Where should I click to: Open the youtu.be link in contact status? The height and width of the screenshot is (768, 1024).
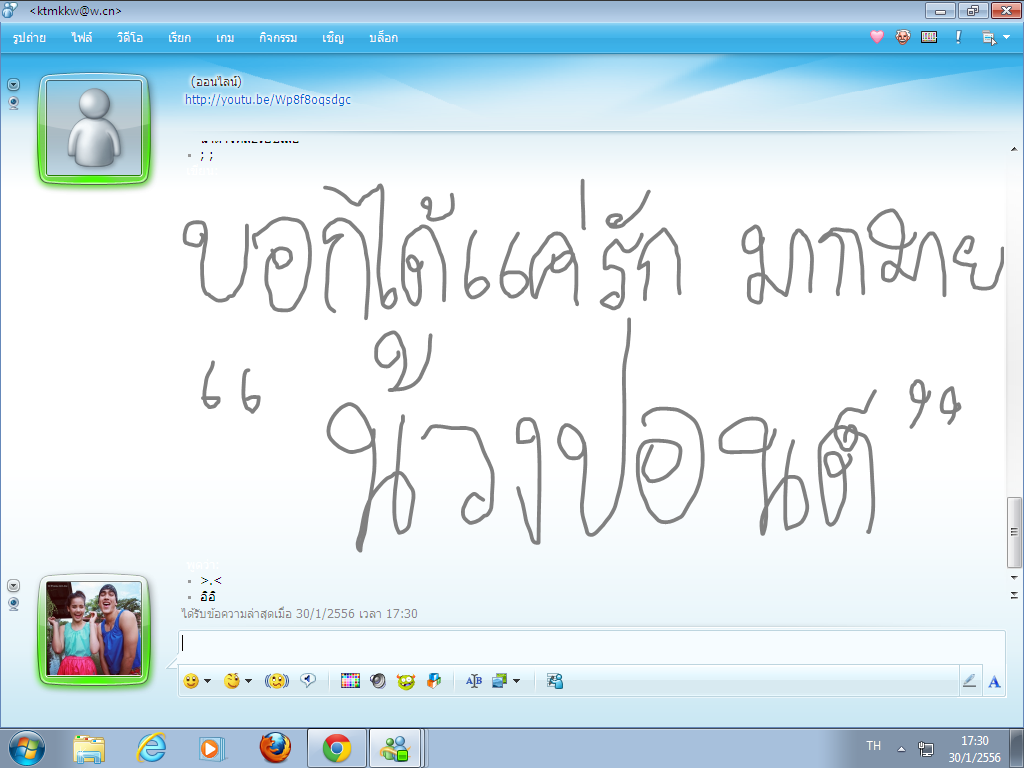[268, 99]
